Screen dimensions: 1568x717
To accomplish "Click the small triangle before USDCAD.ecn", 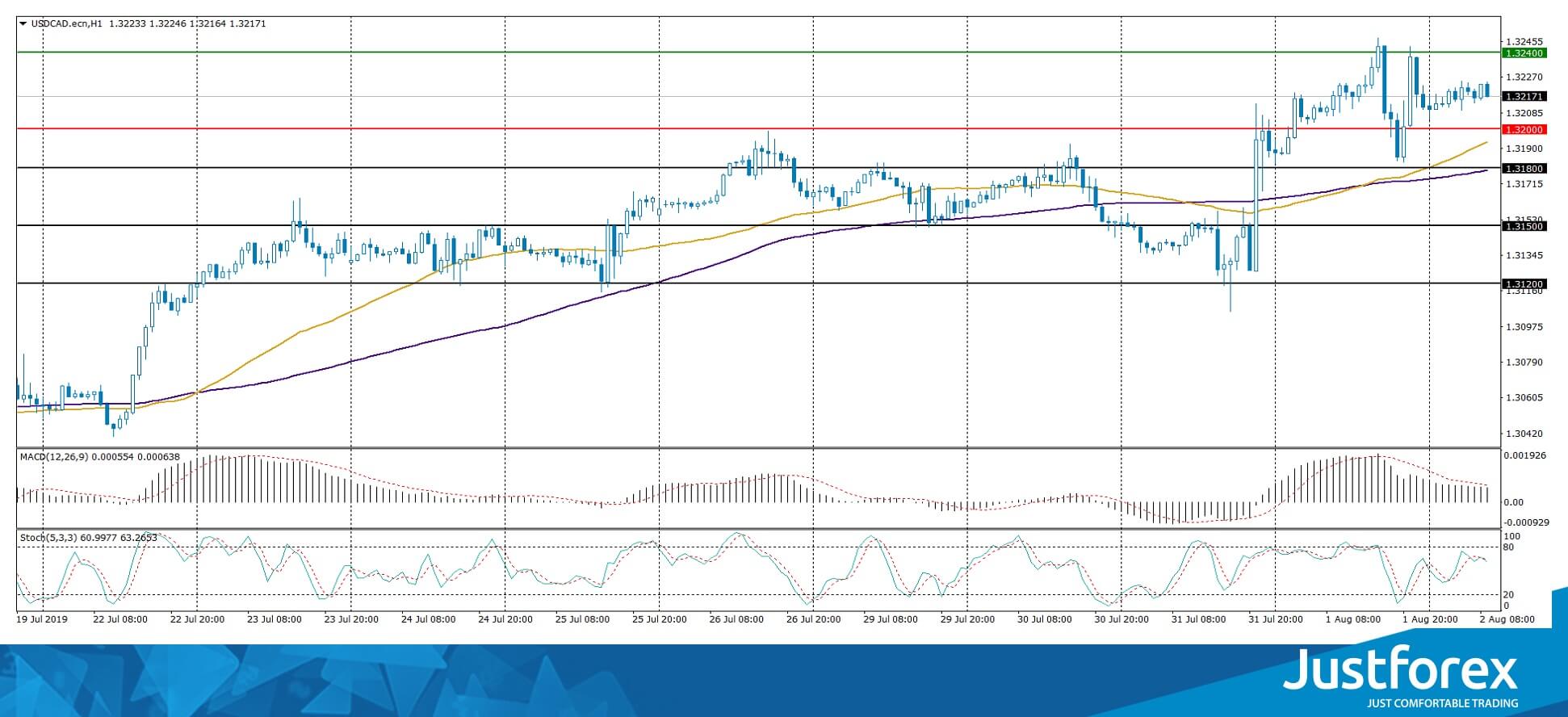I will (x=23, y=24).
